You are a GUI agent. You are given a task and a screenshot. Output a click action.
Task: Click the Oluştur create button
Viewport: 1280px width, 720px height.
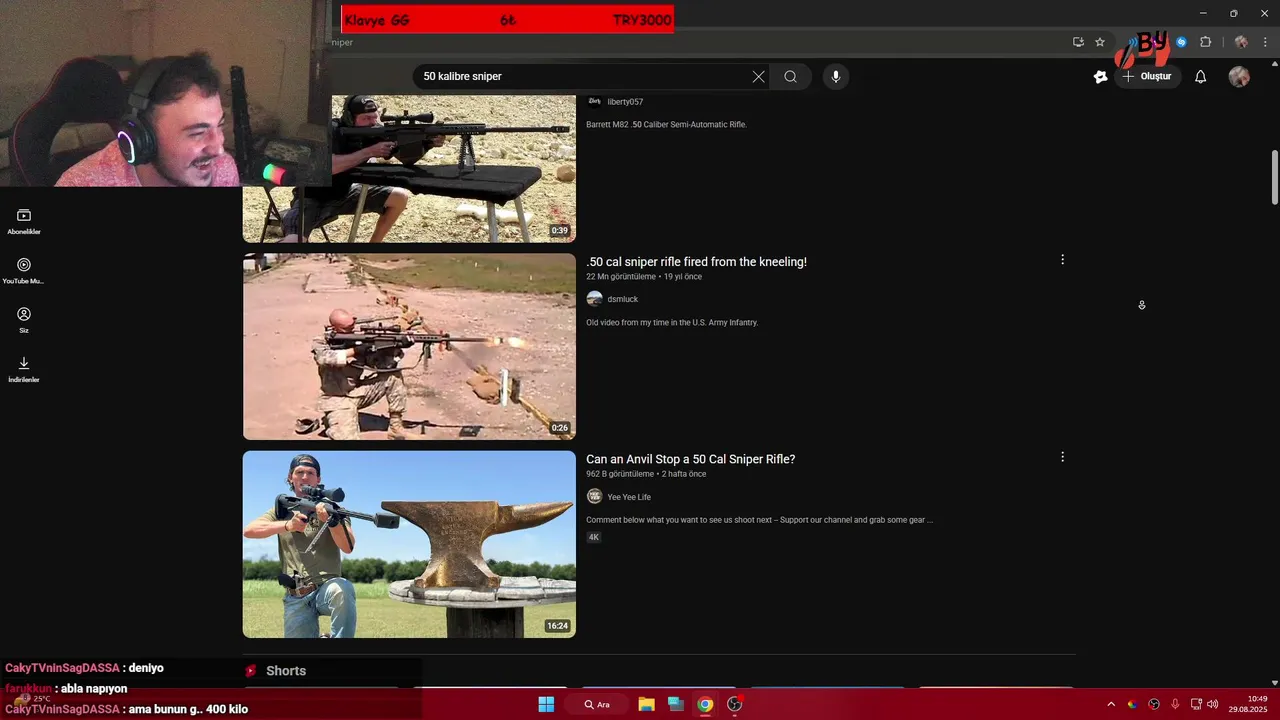(x=1147, y=77)
